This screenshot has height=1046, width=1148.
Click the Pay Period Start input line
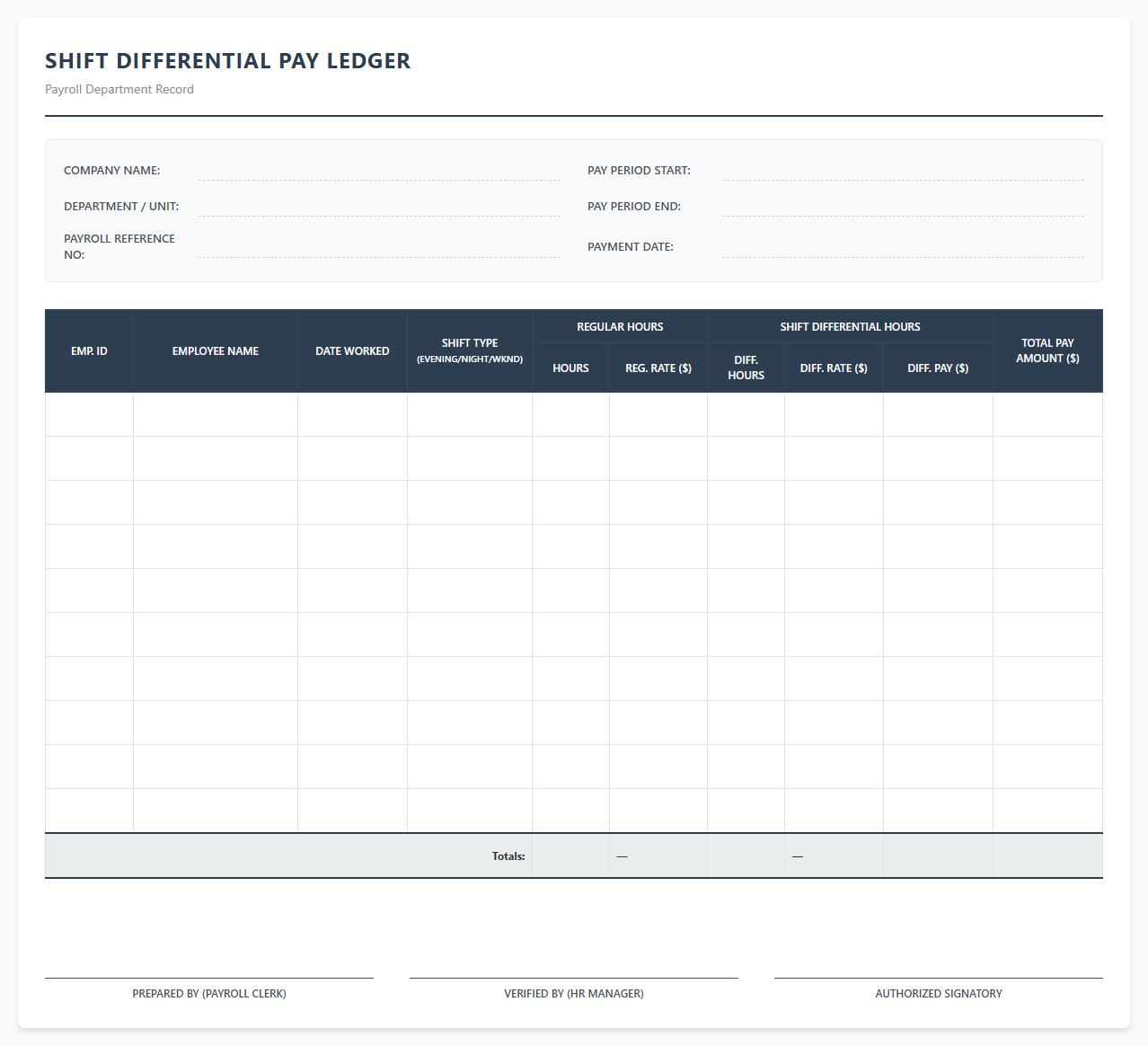pos(903,171)
